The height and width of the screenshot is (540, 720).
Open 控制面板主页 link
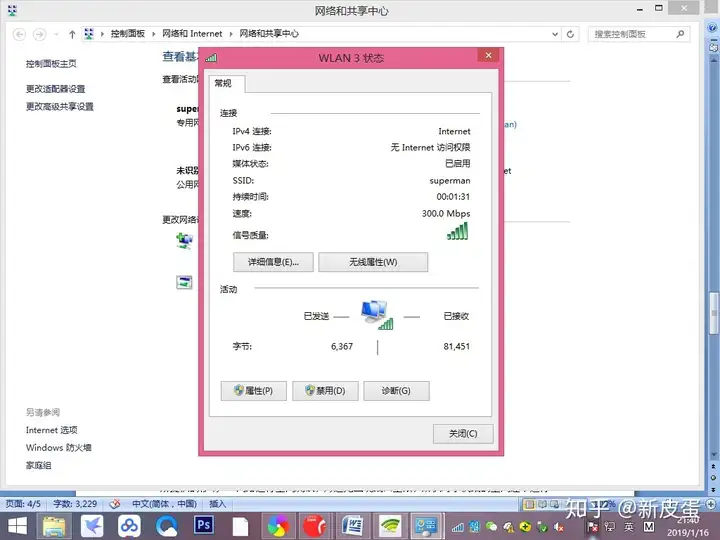pyautogui.click(x=51, y=64)
